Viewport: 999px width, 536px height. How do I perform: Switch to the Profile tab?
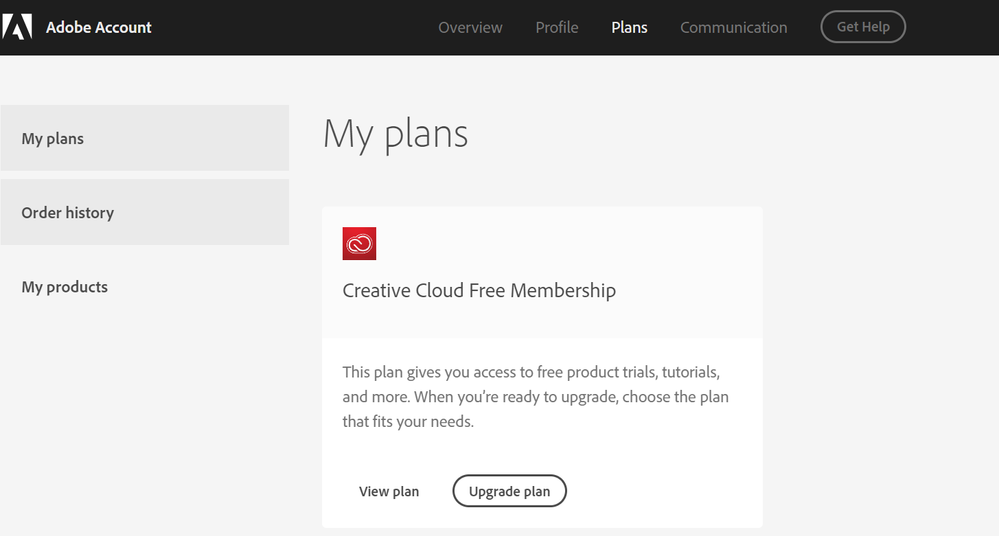coord(557,27)
